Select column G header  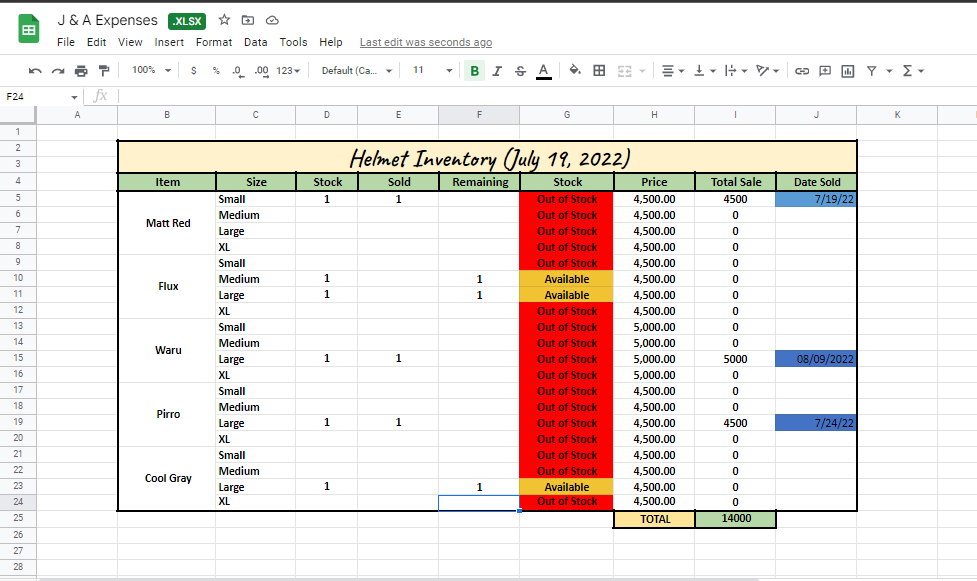pos(566,115)
